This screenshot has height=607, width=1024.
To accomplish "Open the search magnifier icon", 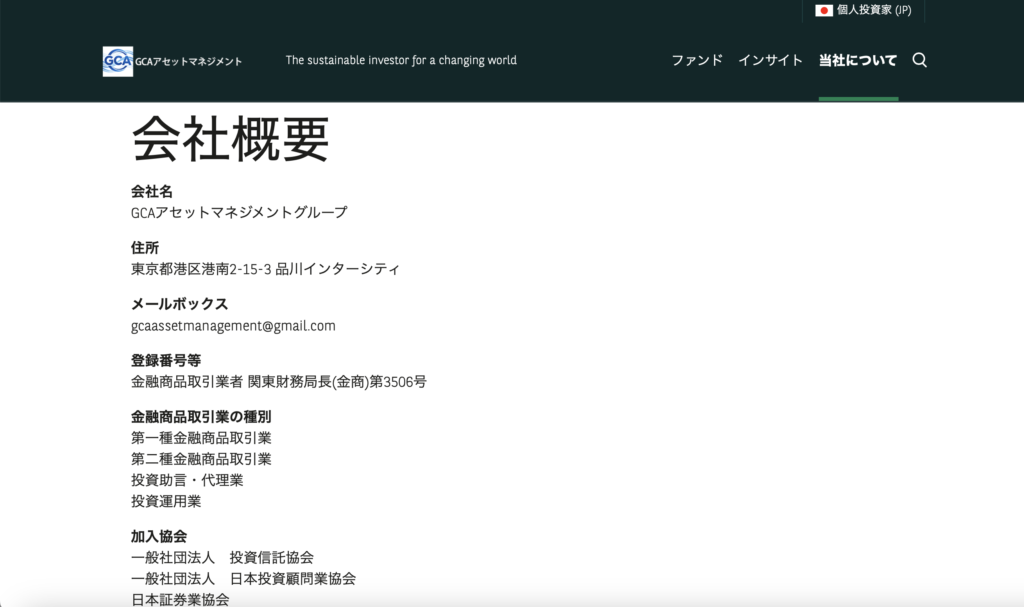I will coord(920,60).
